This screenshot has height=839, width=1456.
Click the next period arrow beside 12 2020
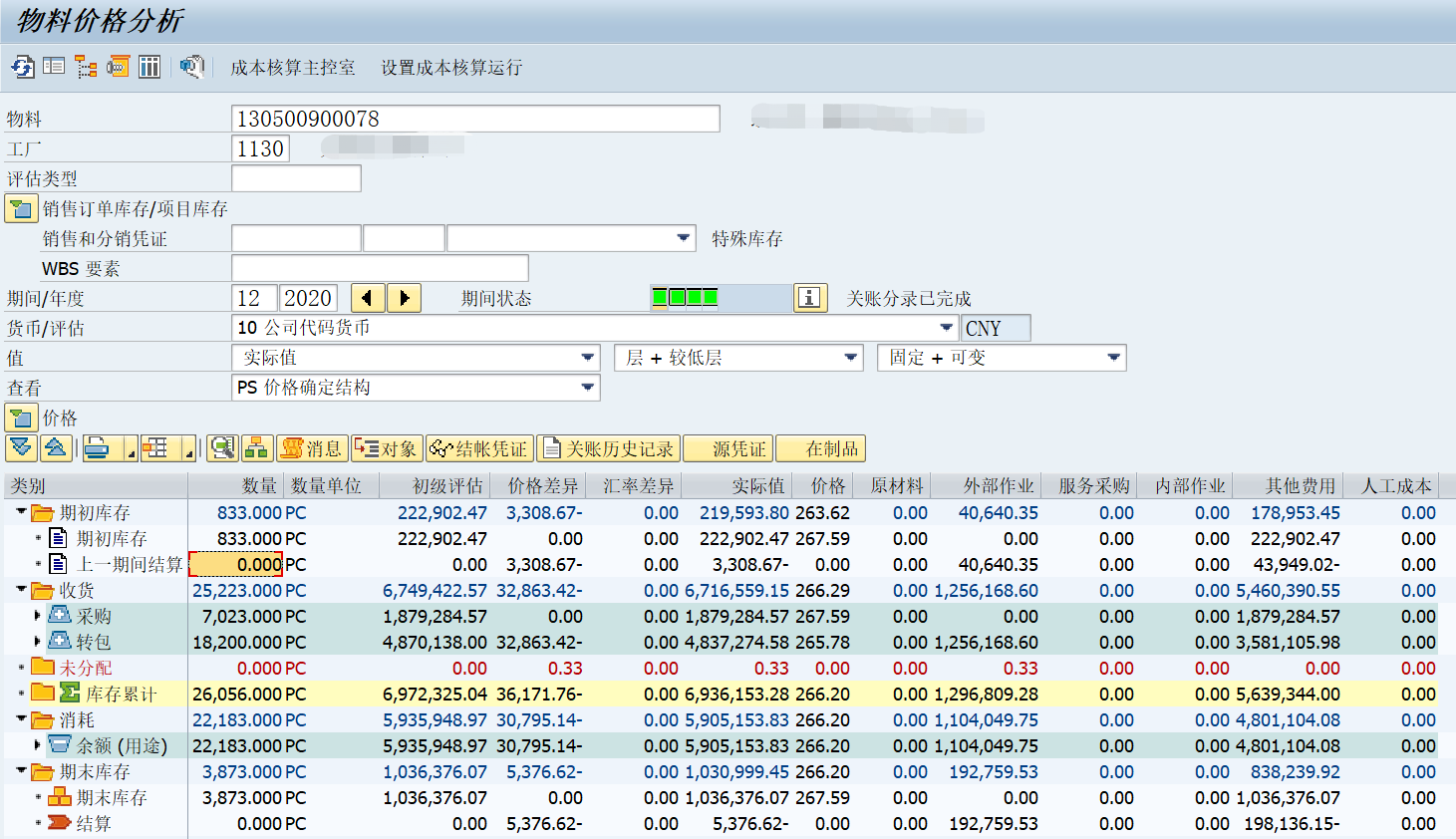406,297
